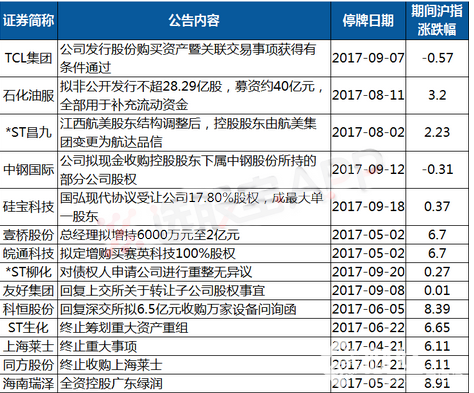The height and width of the screenshot is (393, 474).
Task: Click the value 0.27
Action: coord(437,272)
